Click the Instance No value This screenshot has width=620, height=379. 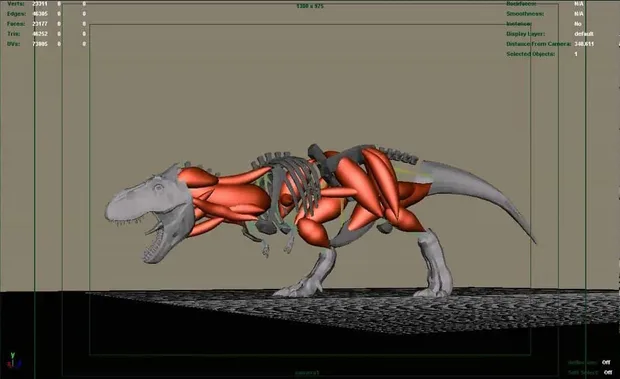tap(578, 24)
